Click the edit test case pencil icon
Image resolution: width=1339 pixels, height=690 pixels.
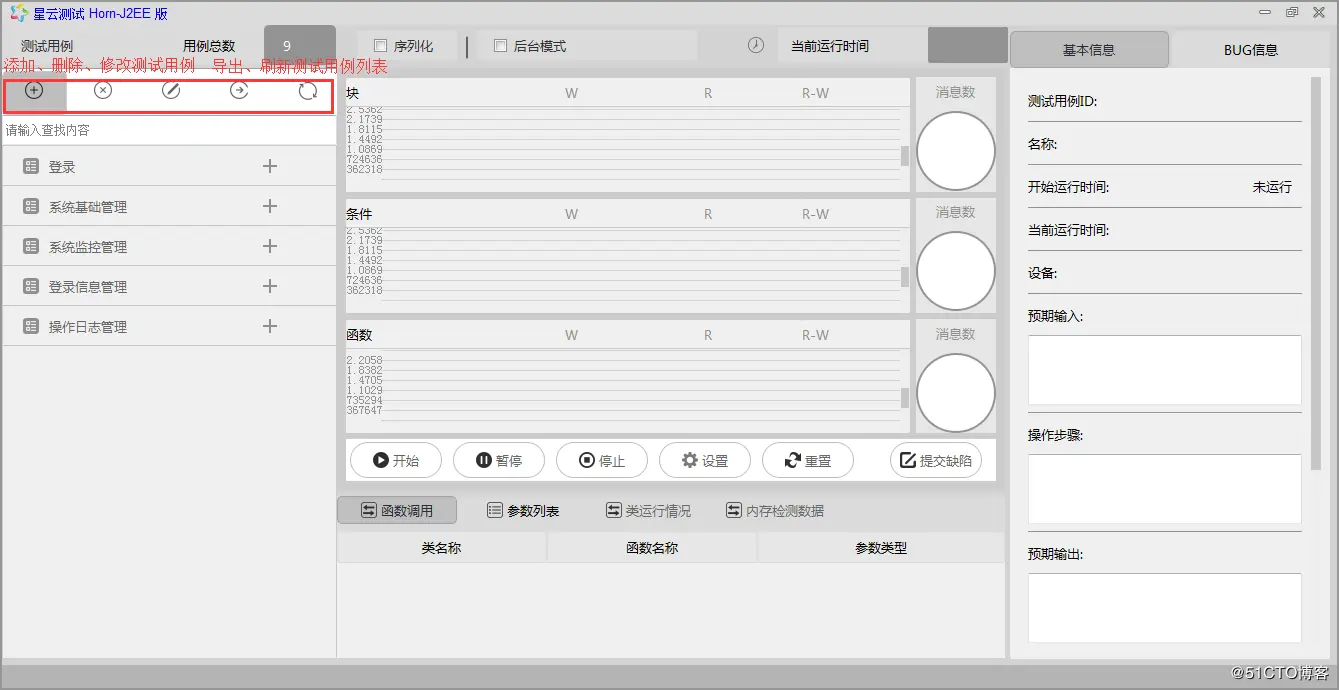coord(171,91)
